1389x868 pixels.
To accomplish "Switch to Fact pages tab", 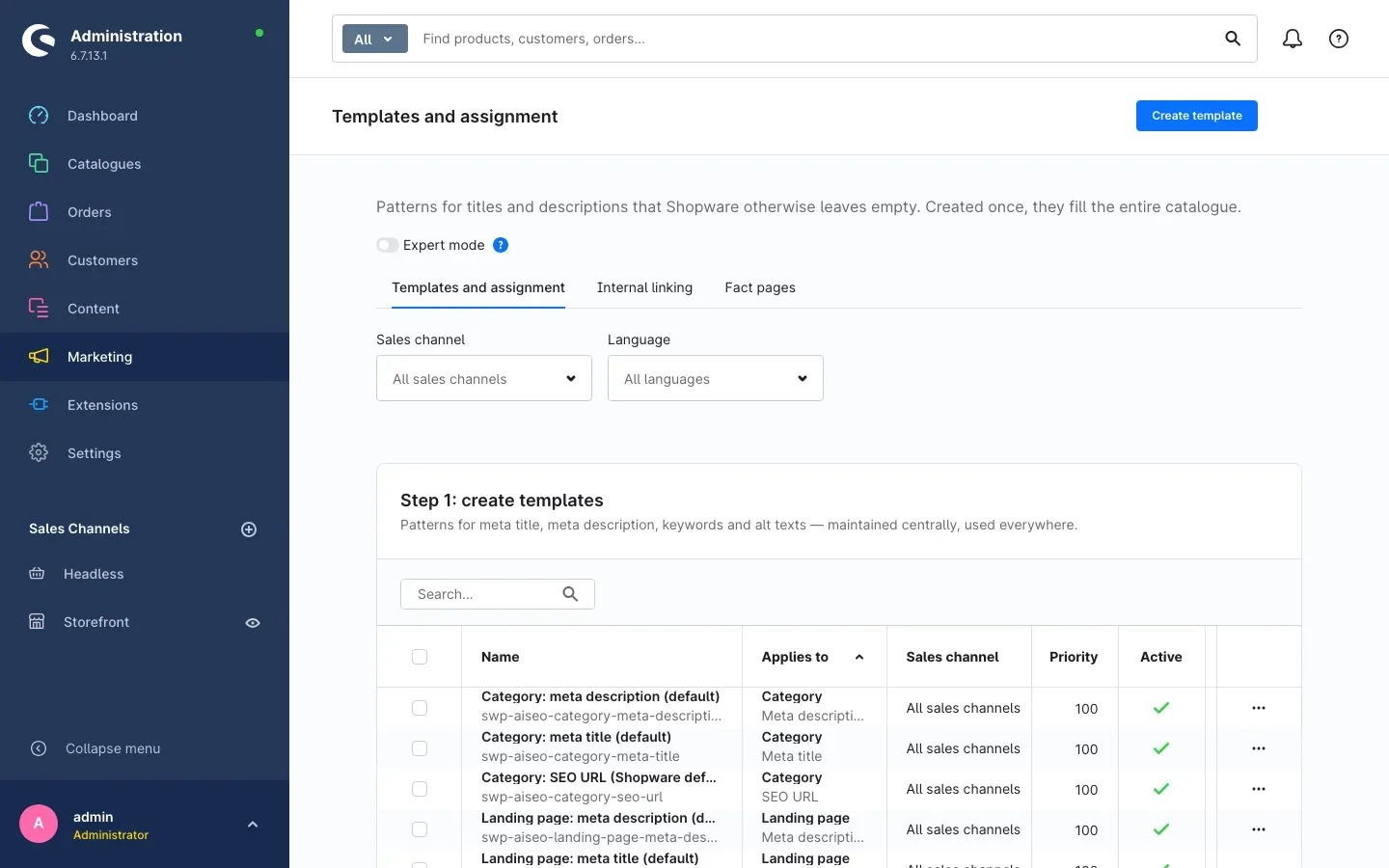I will (760, 287).
